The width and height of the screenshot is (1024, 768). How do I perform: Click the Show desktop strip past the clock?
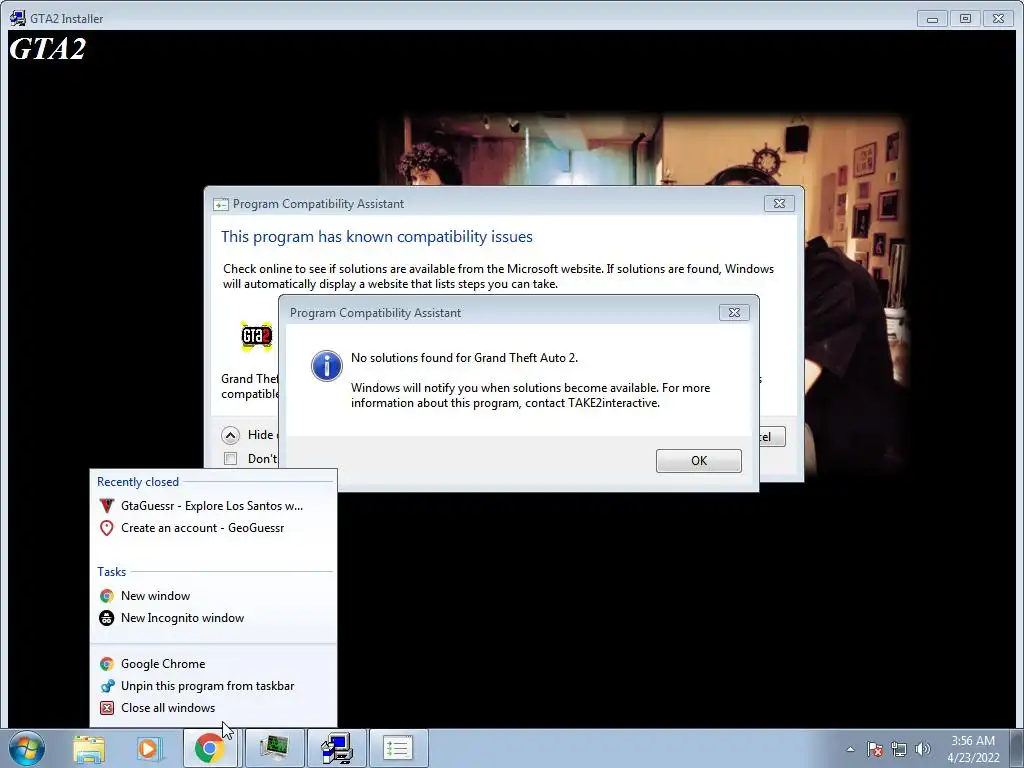click(x=1017, y=748)
